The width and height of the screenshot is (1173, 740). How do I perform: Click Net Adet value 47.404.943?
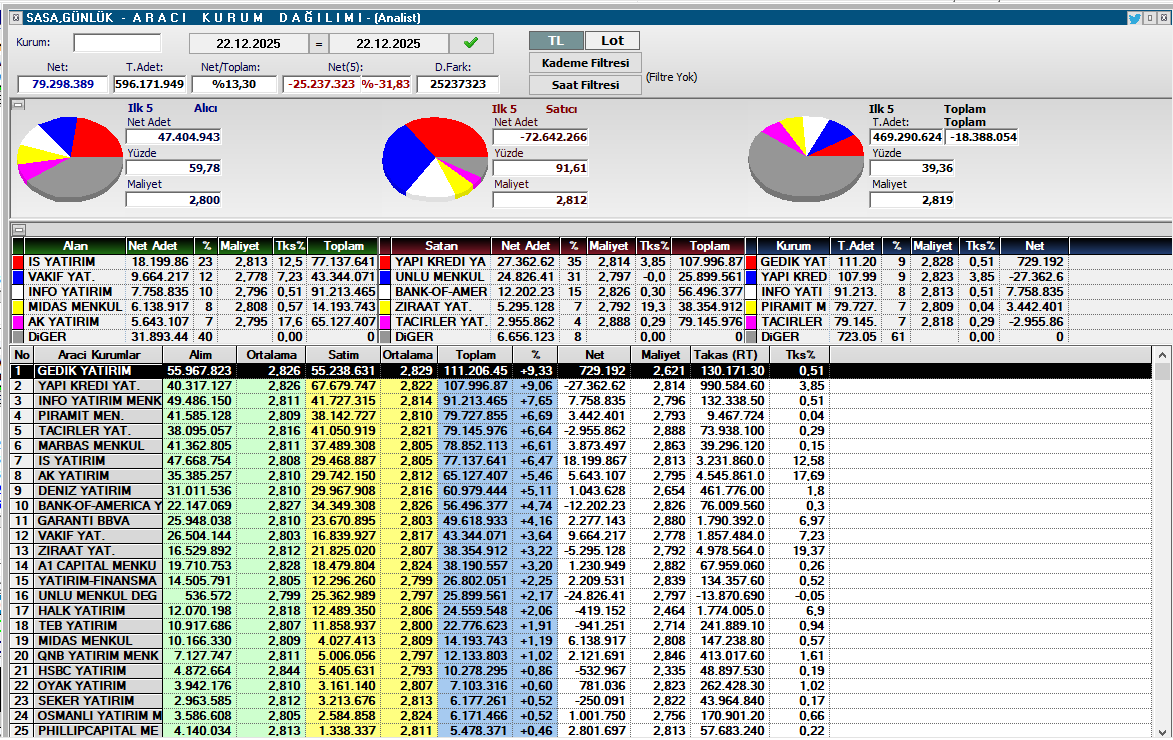(x=174, y=137)
